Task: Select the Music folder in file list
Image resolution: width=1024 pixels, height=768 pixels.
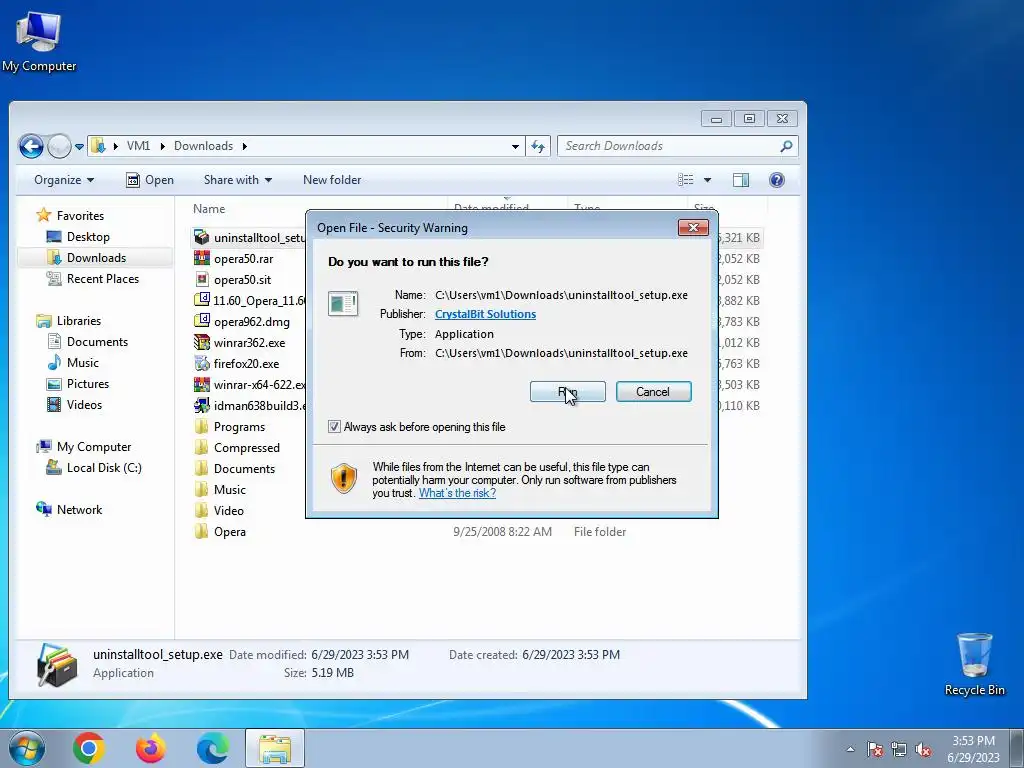Action: (x=229, y=490)
